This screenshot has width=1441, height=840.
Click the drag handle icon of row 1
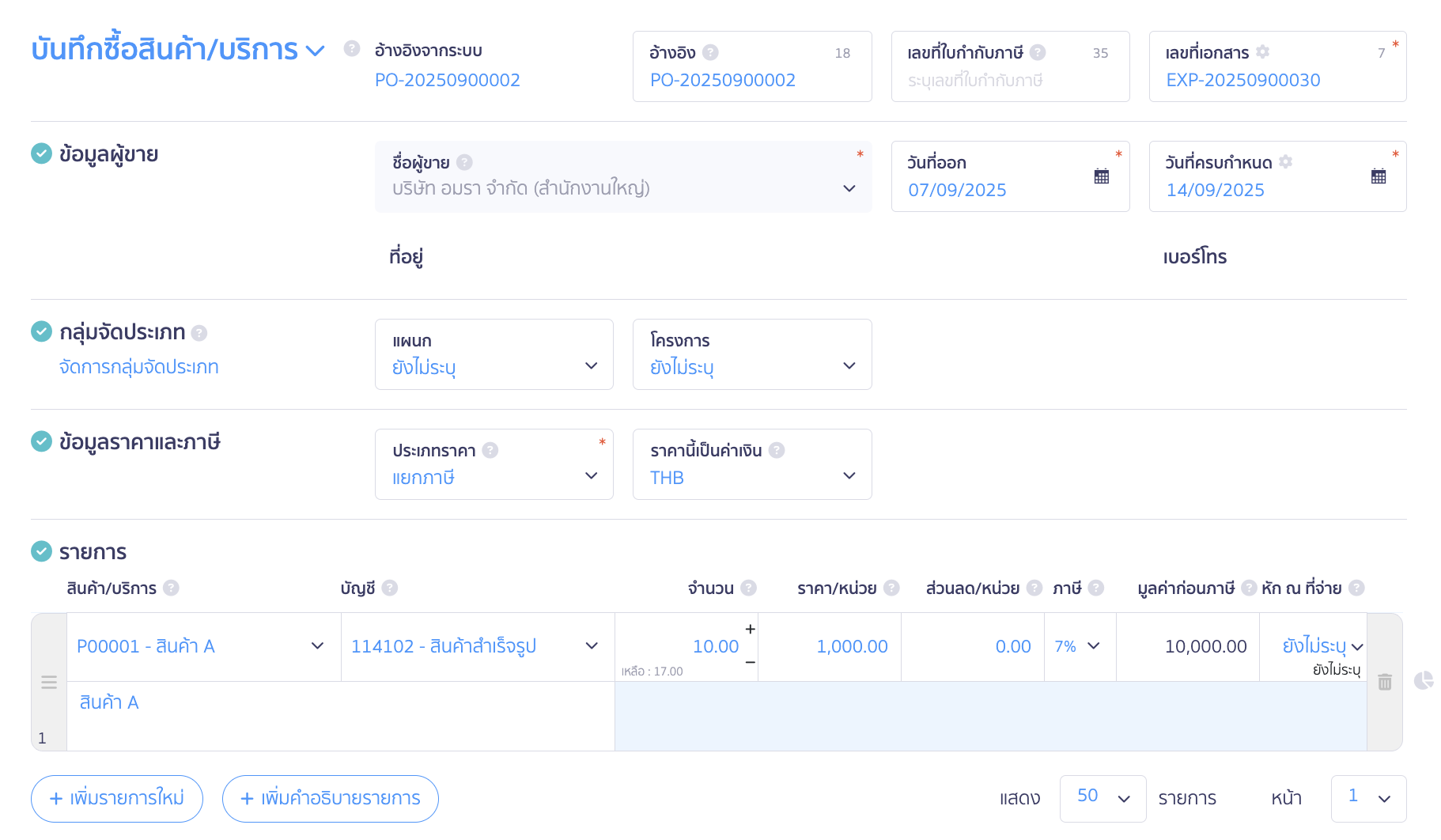(49, 682)
